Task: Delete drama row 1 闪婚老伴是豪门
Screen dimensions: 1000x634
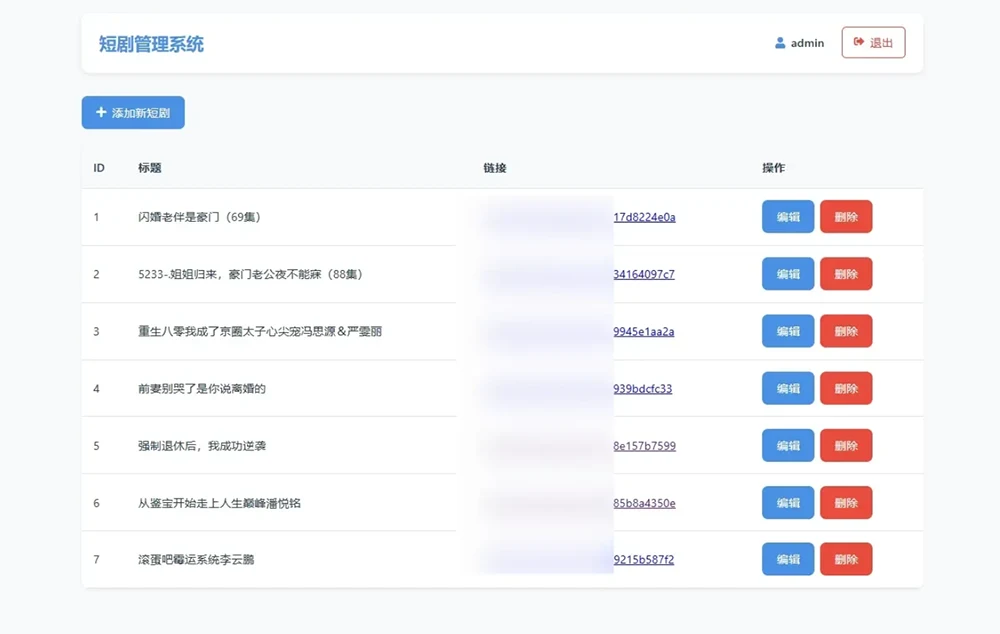Action: pos(845,217)
